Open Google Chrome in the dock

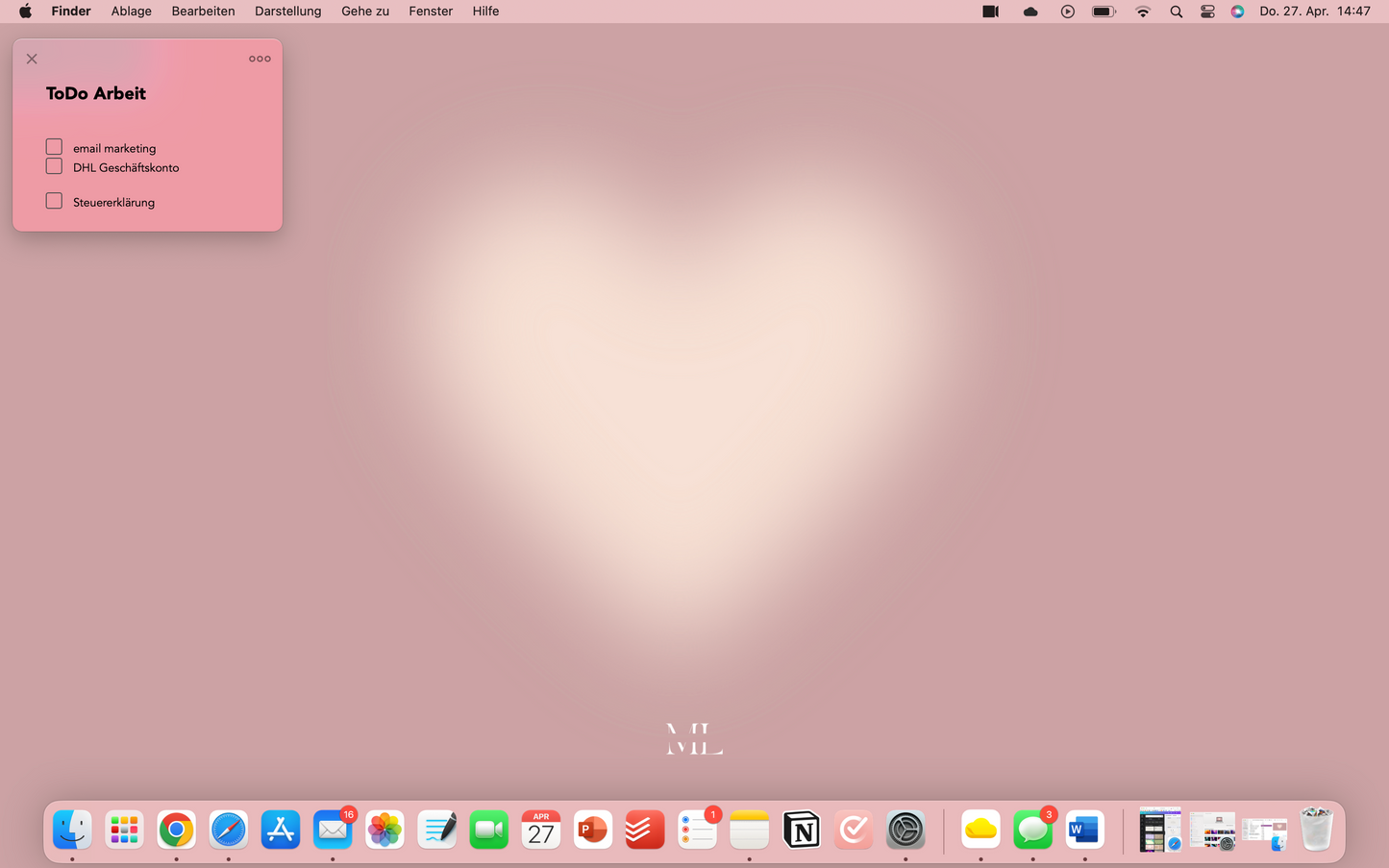[176, 830]
